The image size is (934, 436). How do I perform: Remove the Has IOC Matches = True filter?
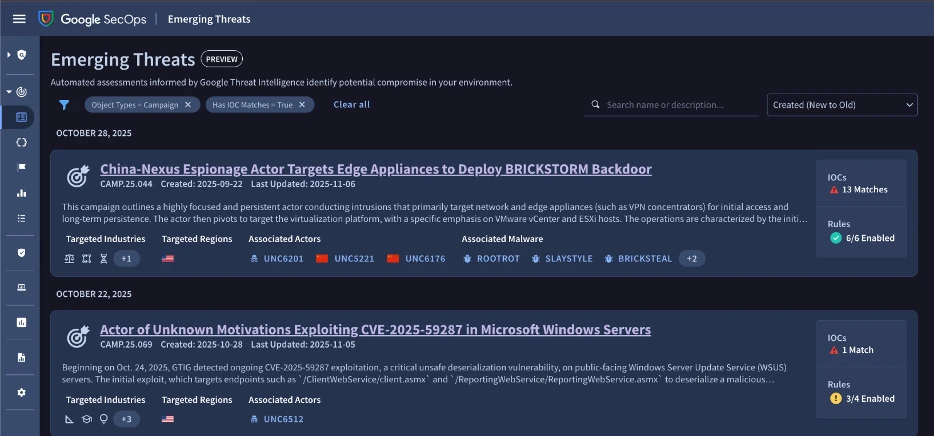pos(303,104)
